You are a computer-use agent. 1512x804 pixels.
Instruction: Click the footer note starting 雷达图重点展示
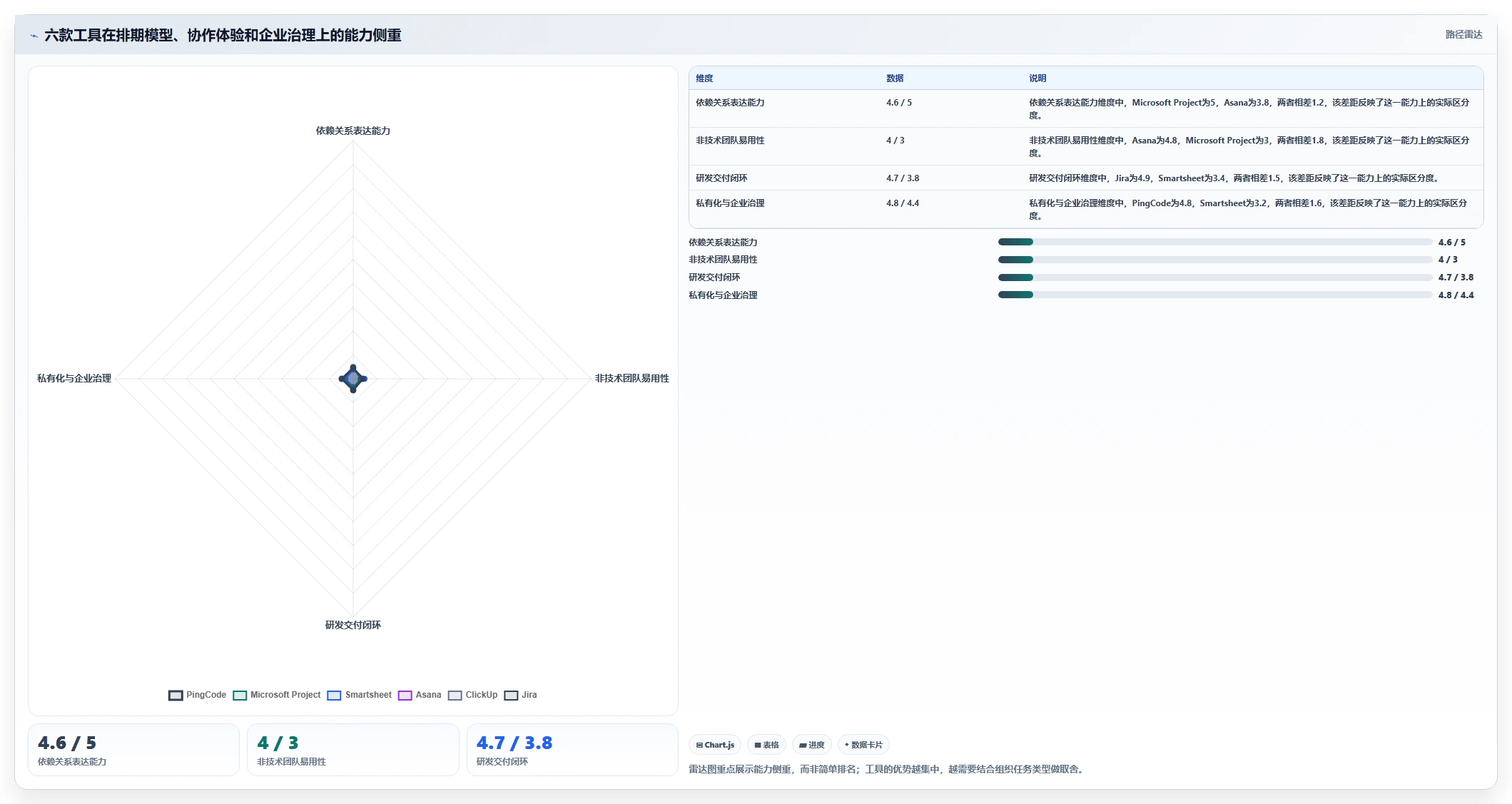(888, 769)
